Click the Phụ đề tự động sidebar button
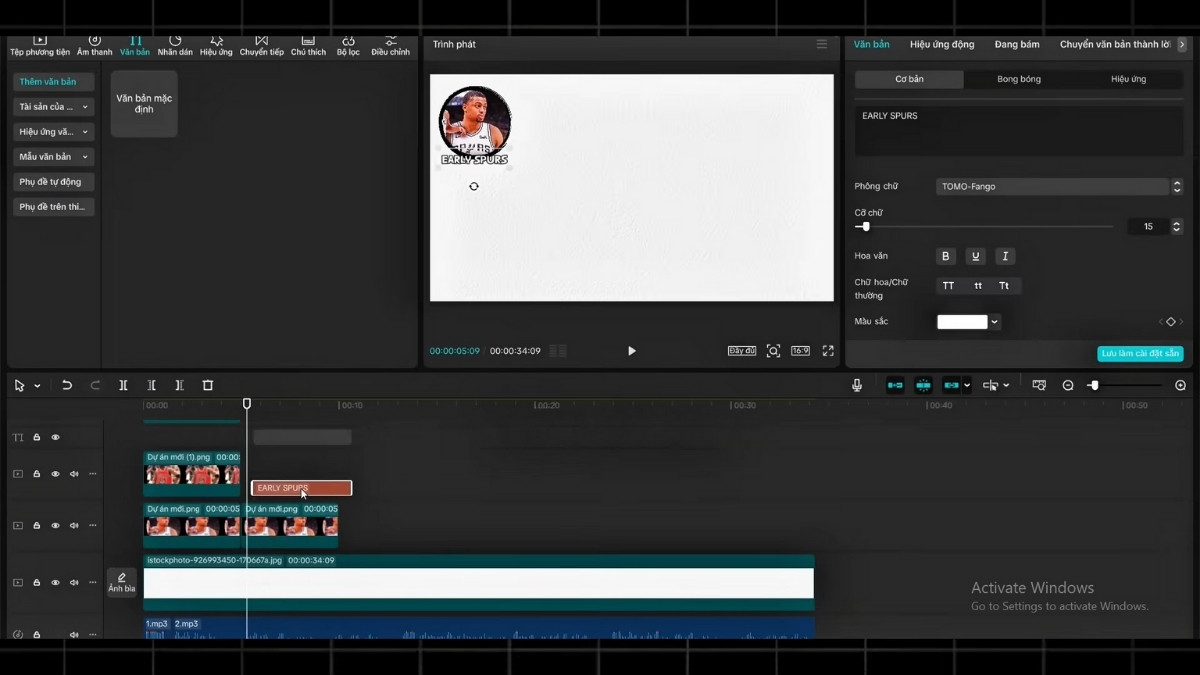Image resolution: width=1200 pixels, height=675 pixels. (53, 182)
